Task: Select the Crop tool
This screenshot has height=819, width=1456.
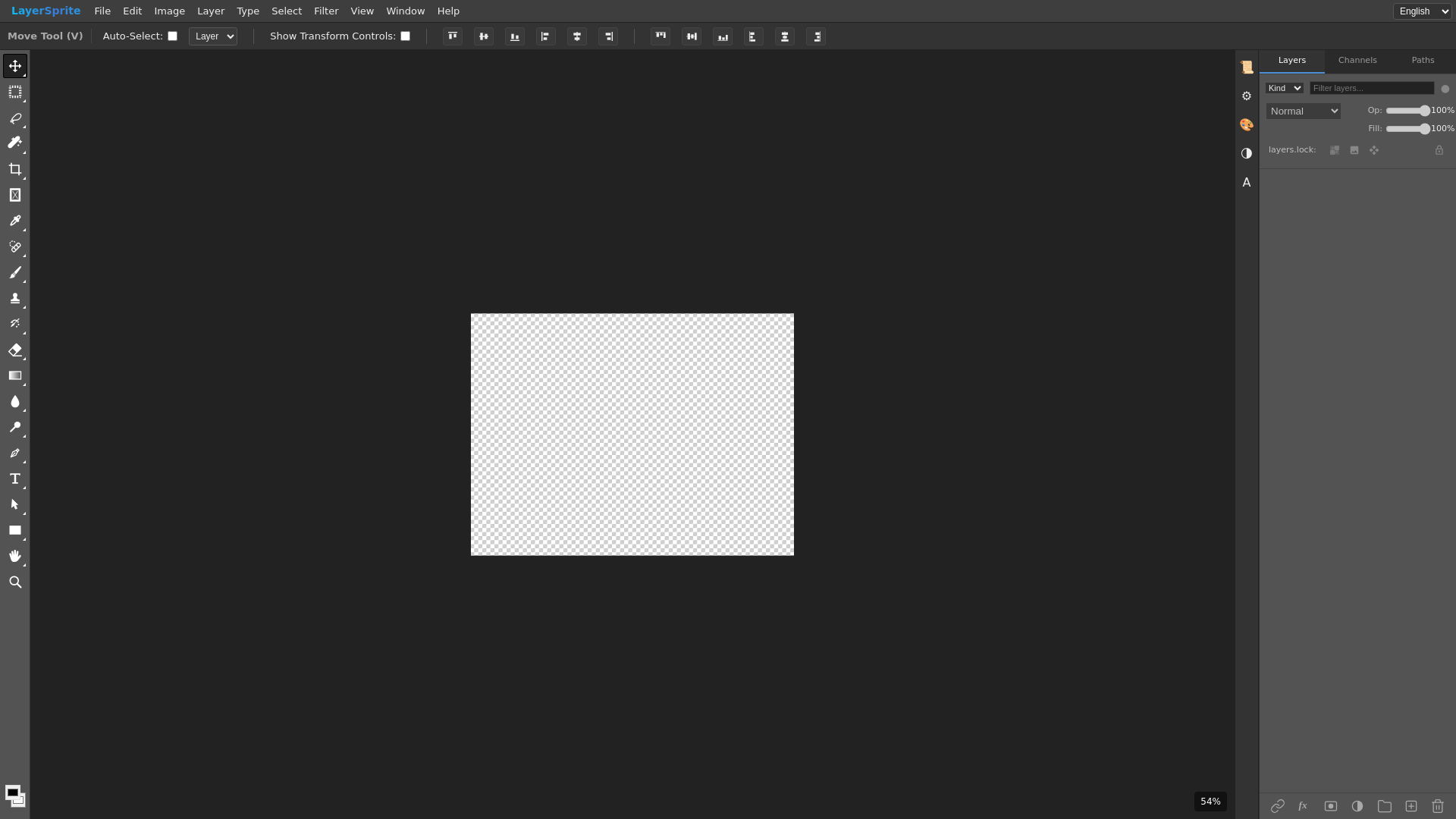Action: pos(15,169)
